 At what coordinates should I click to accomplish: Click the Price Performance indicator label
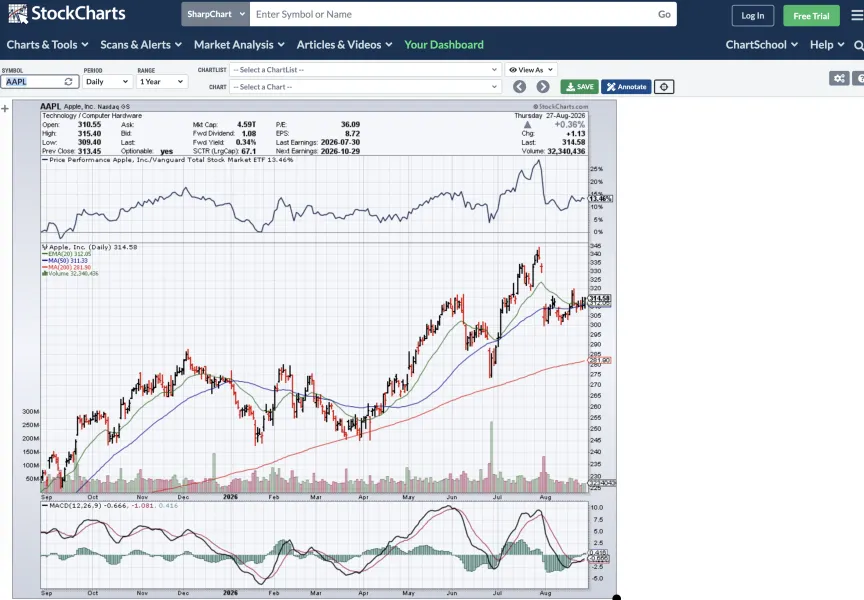[x=168, y=160]
